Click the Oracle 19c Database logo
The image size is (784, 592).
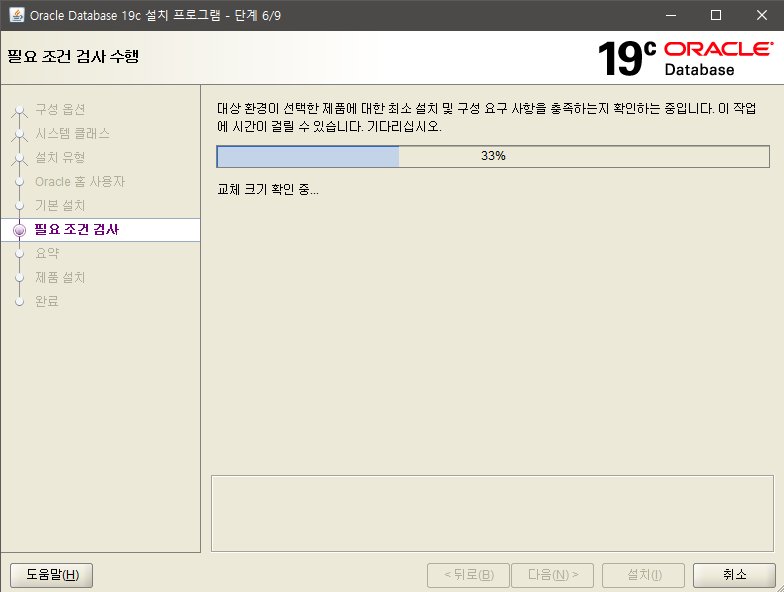686,58
